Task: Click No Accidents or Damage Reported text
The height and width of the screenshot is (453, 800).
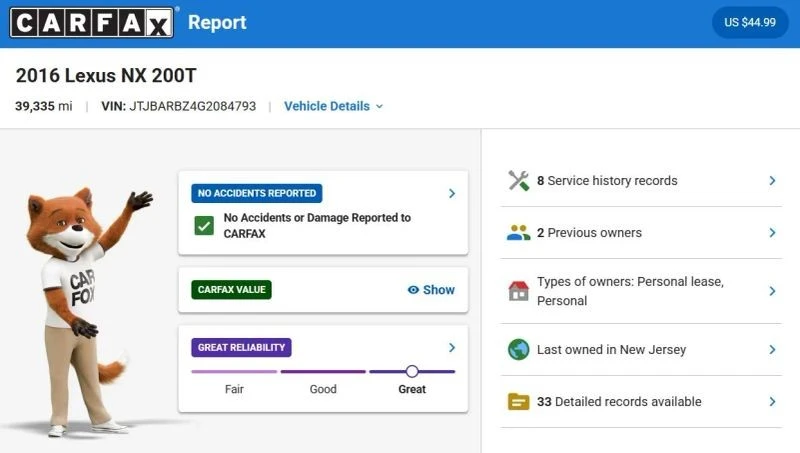Action: [x=317, y=225]
